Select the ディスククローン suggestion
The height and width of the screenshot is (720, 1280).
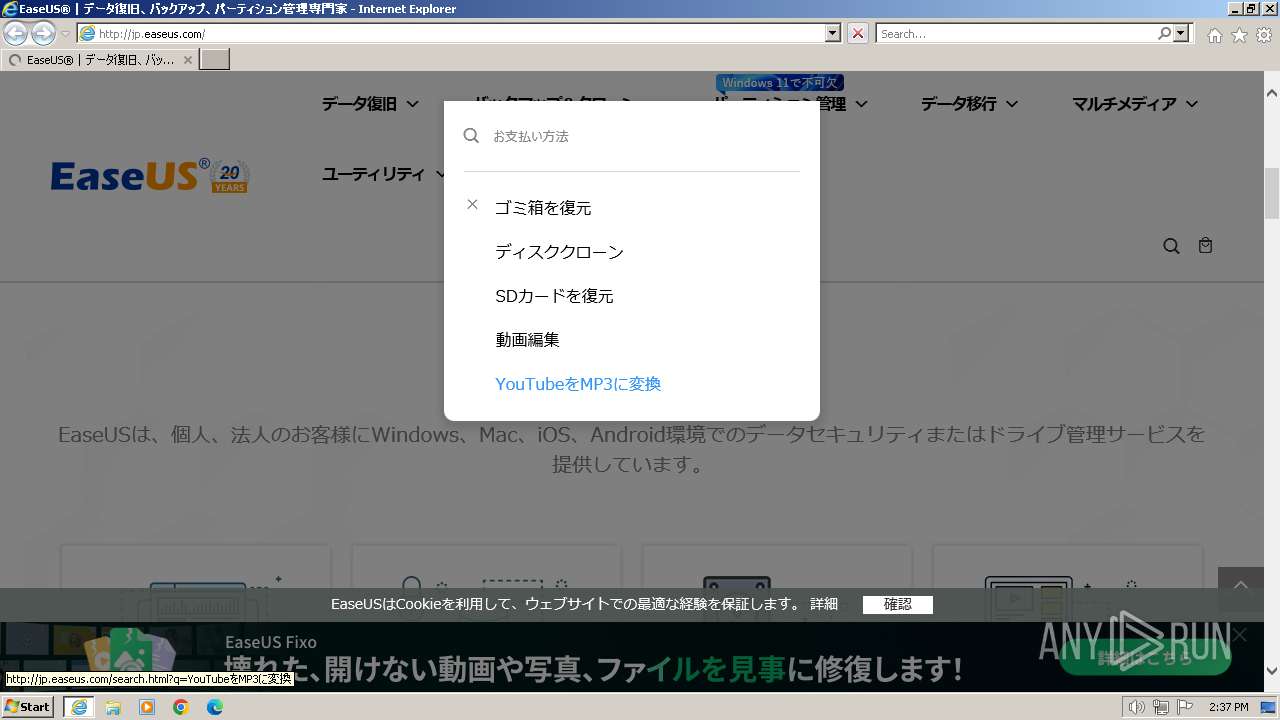point(559,252)
